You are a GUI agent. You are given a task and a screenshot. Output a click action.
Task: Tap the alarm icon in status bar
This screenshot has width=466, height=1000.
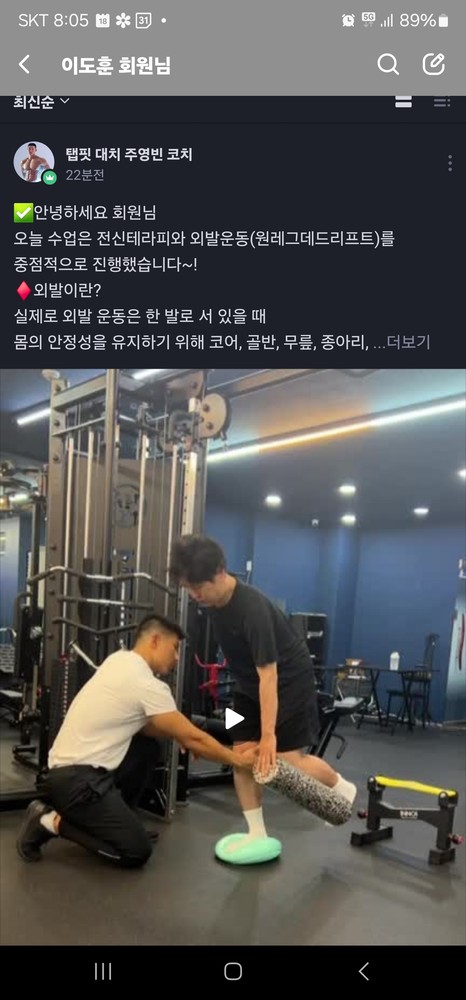point(348,20)
